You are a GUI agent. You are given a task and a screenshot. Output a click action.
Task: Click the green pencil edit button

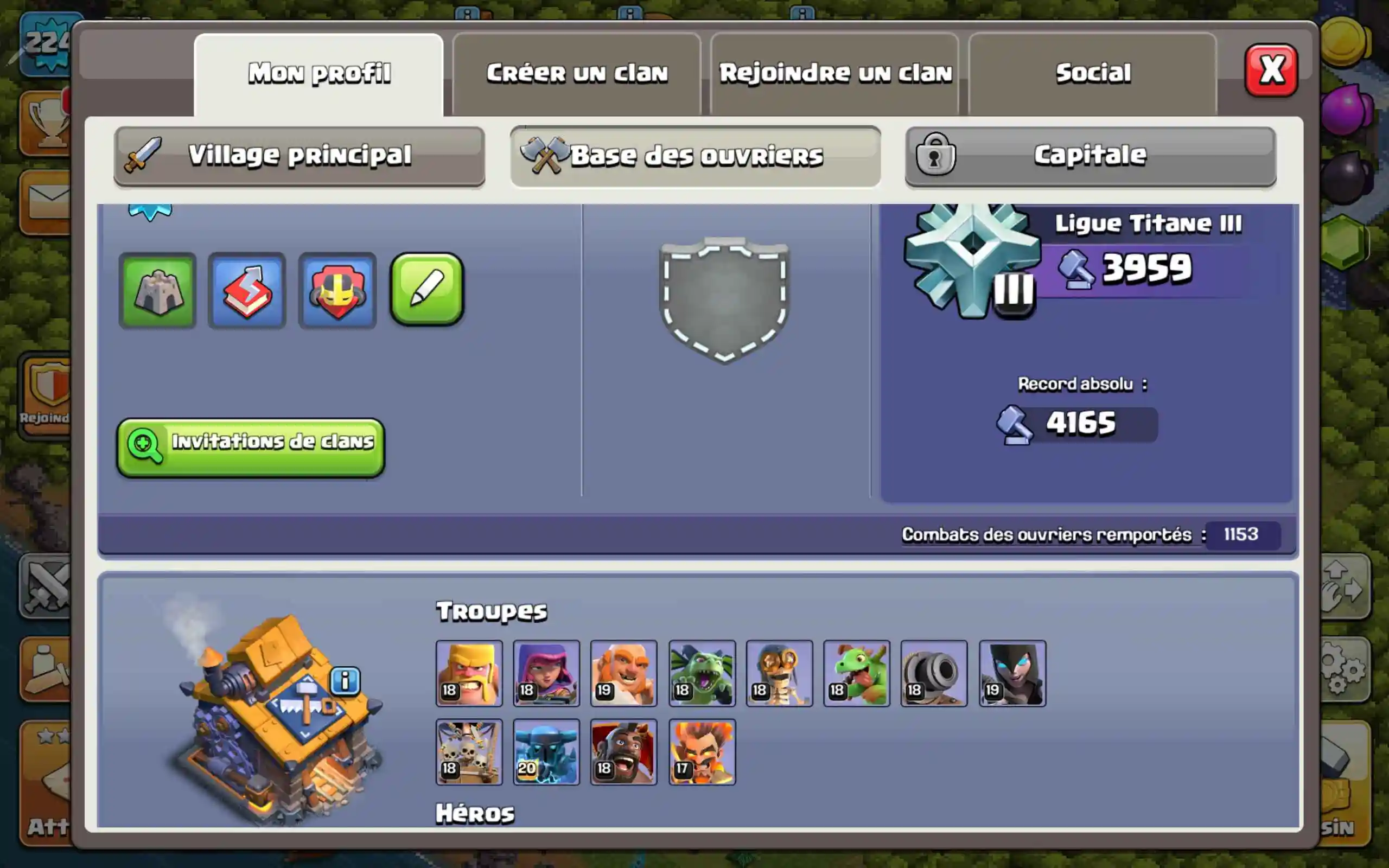[x=427, y=289]
